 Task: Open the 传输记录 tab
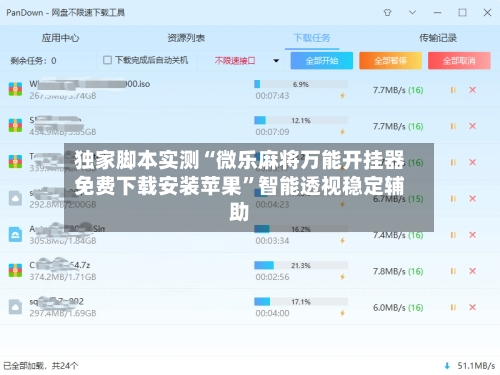[438, 38]
